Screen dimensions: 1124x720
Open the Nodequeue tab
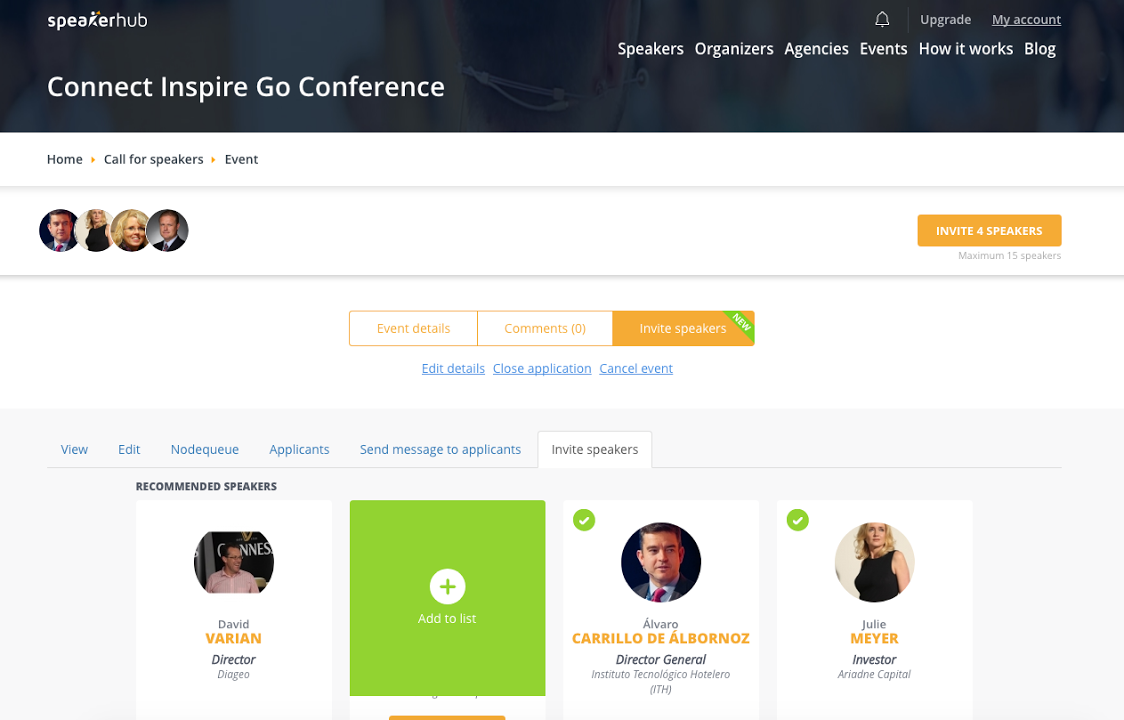(x=205, y=450)
